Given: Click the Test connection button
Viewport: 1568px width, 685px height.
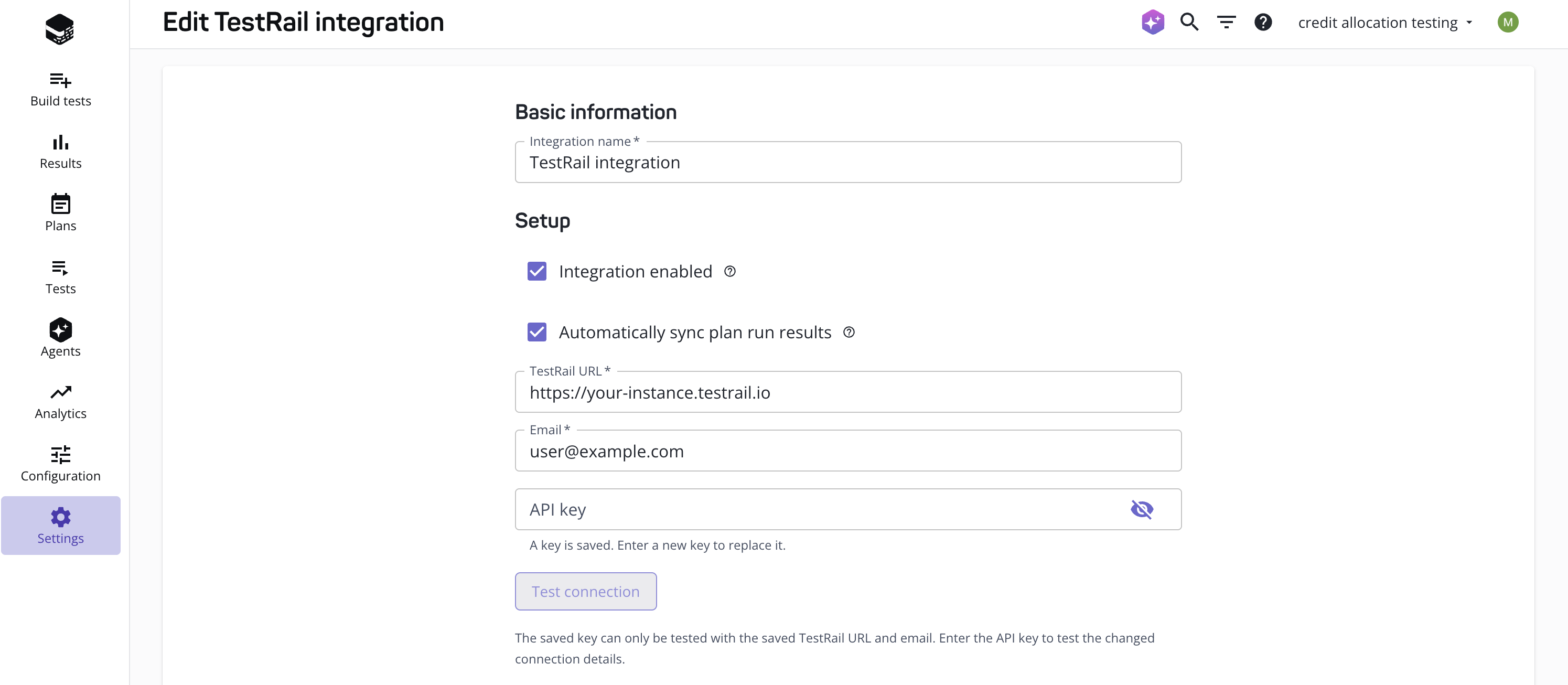Looking at the screenshot, I should [586, 591].
